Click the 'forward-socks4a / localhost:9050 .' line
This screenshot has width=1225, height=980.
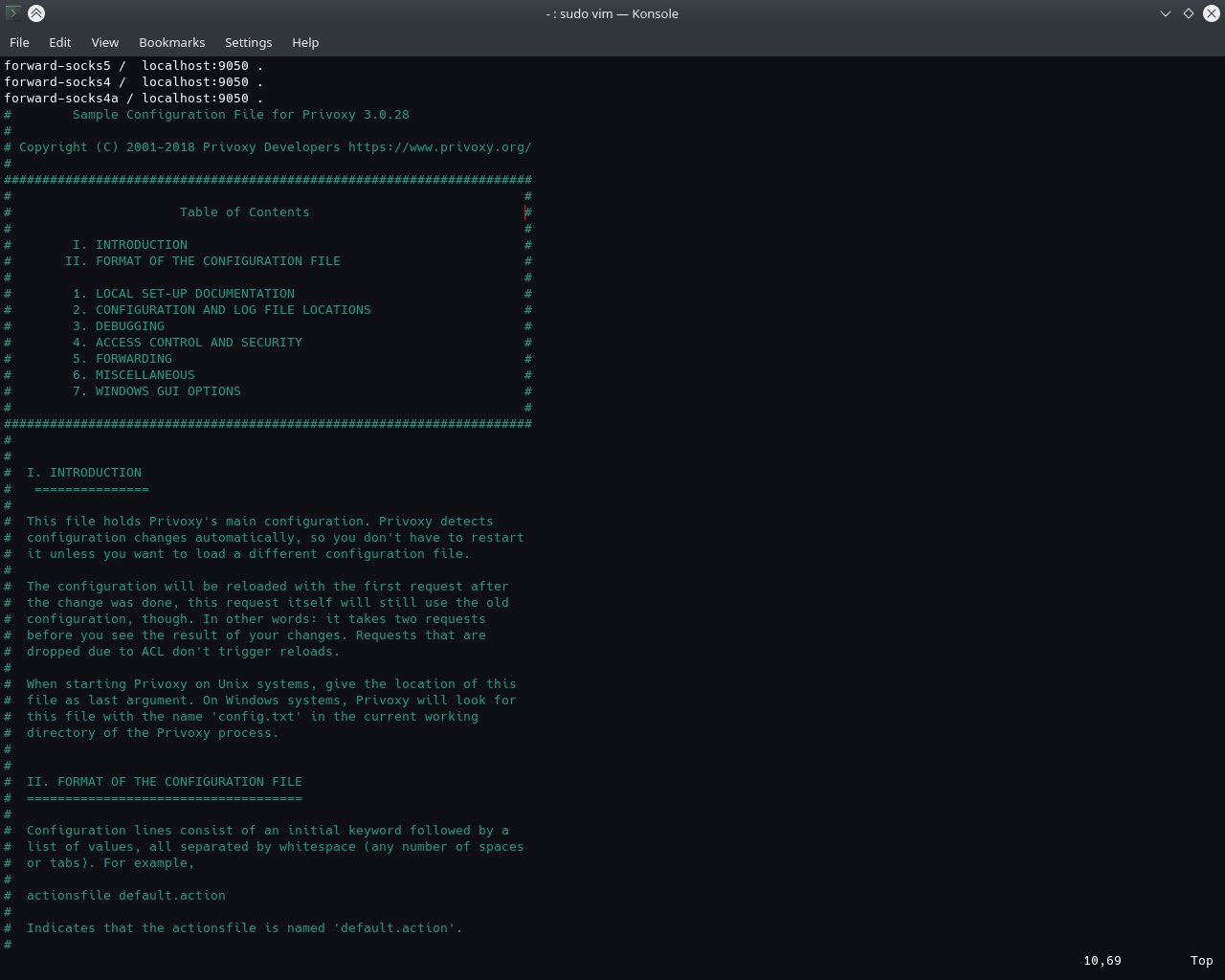134,99
